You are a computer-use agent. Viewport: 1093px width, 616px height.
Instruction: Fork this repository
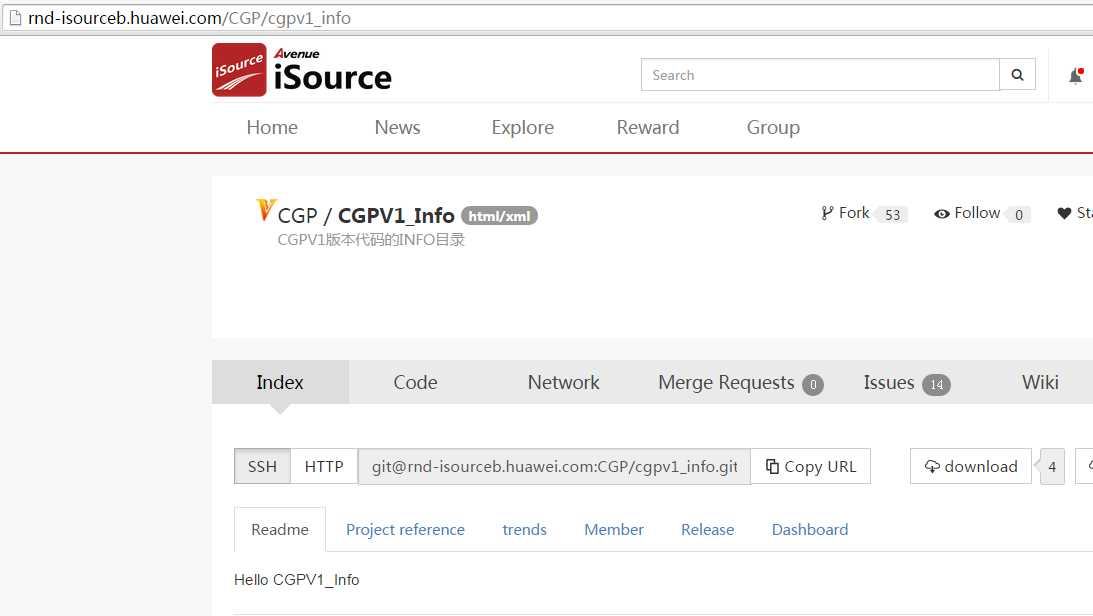tap(845, 213)
